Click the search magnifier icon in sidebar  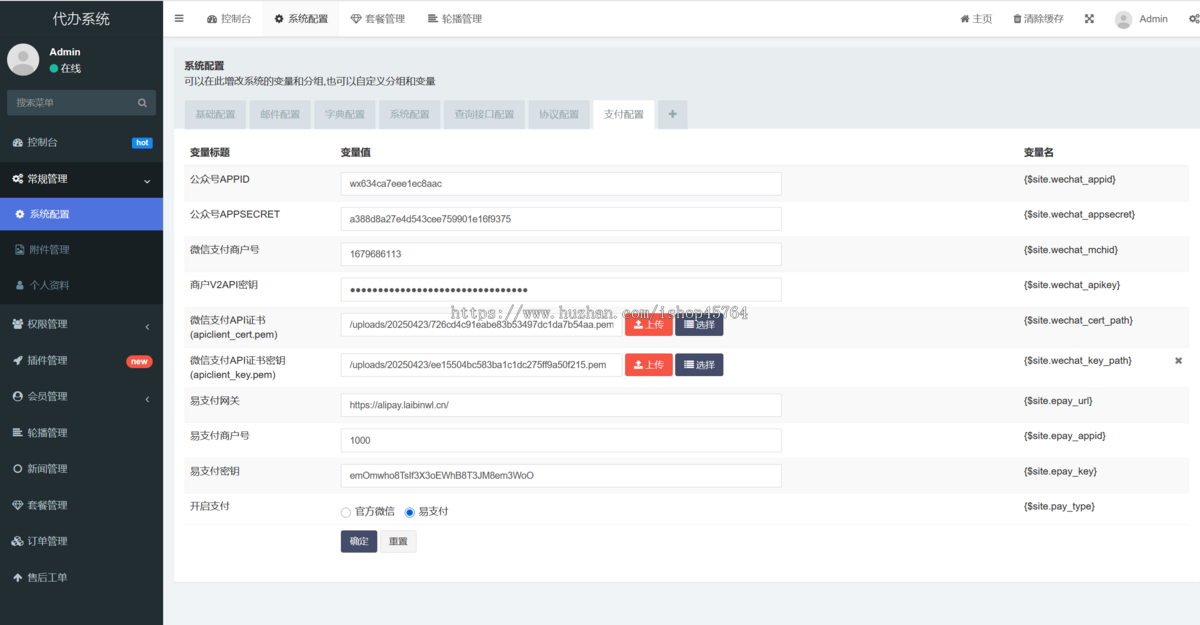click(x=143, y=102)
